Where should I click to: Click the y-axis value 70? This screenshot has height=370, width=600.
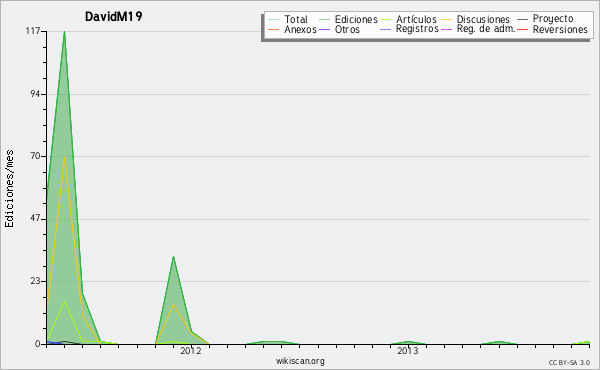[x=35, y=156]
